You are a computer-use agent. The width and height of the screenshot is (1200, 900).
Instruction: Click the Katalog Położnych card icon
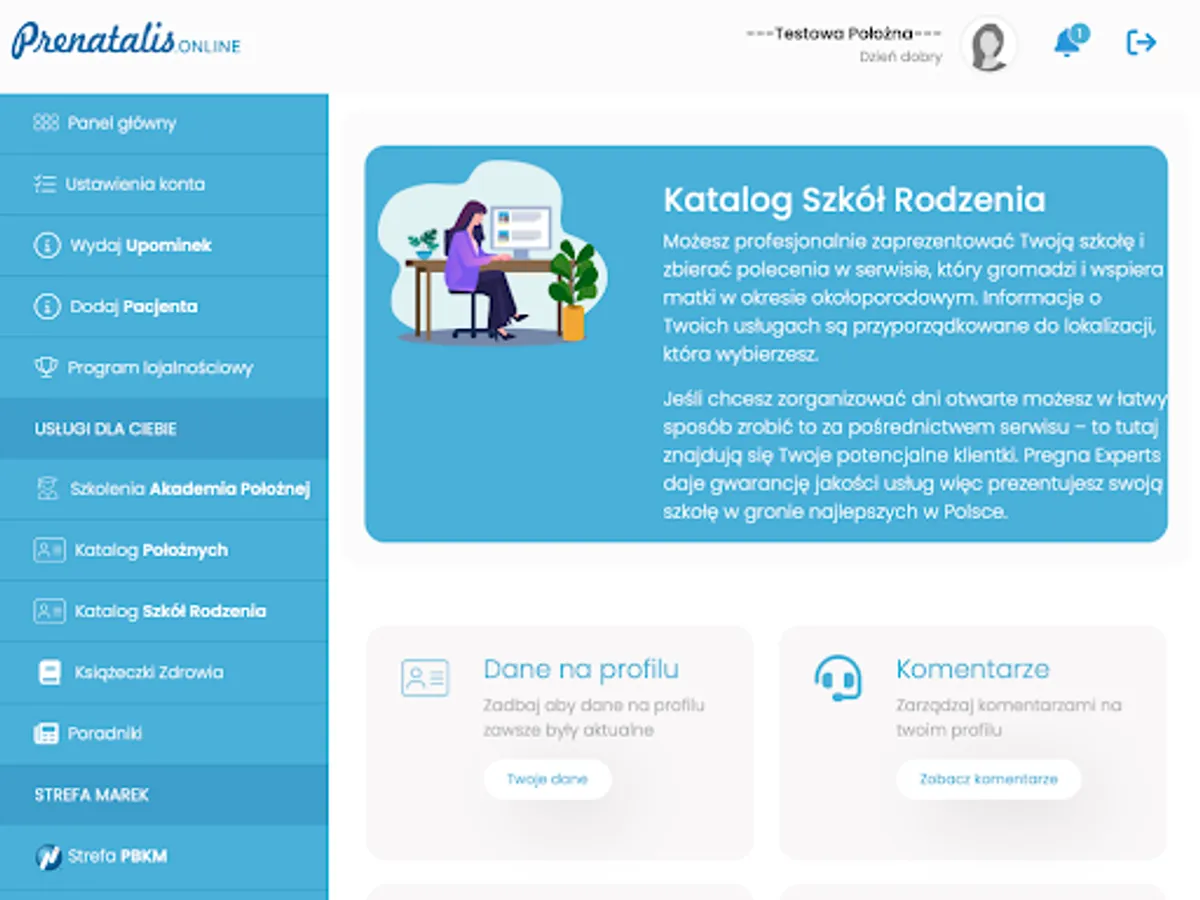[49, 550]
